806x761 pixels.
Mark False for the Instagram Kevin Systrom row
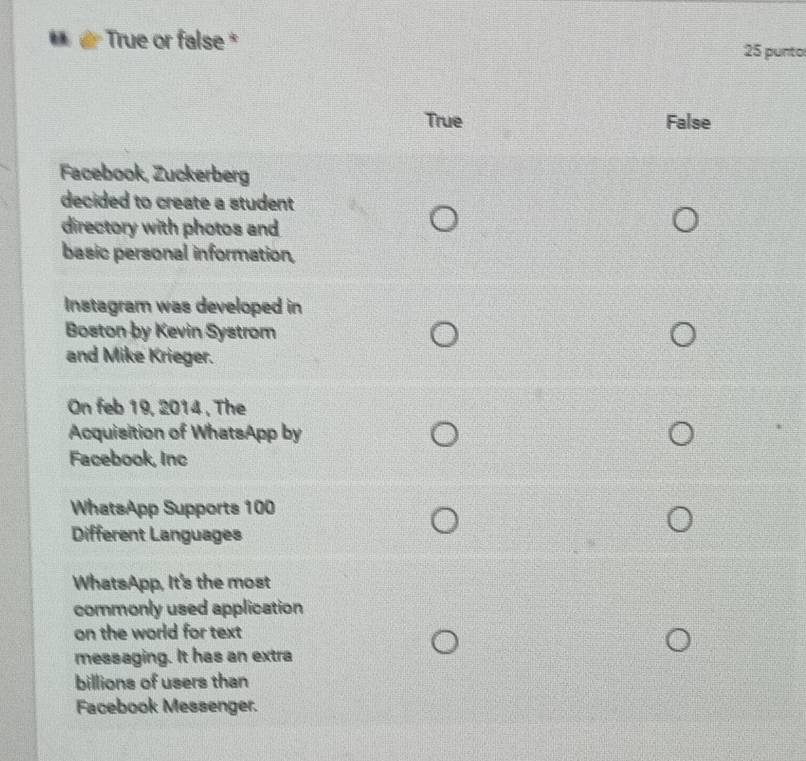(x=683, y=334)
